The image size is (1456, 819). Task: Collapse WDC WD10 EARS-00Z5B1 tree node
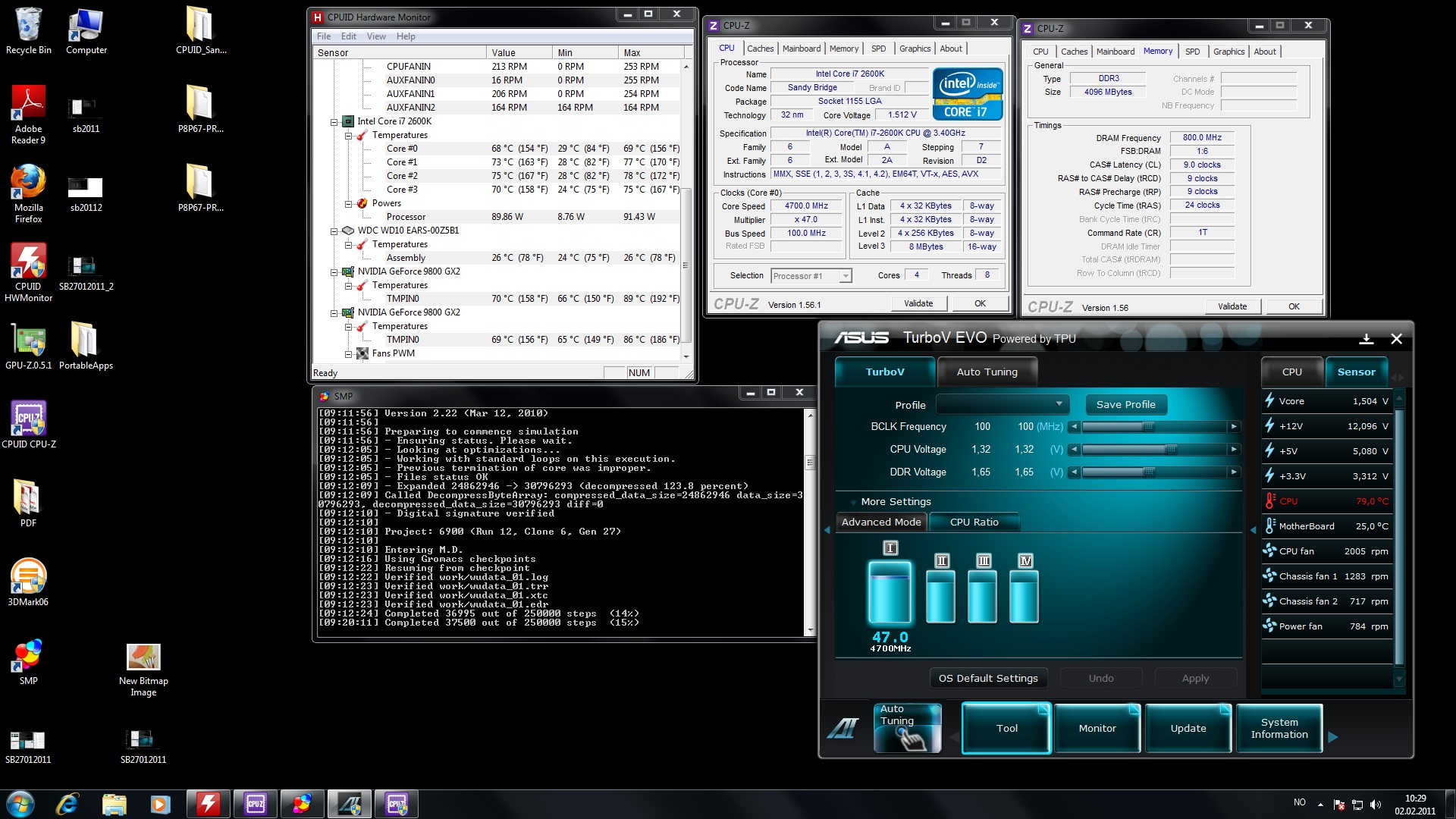334,231
